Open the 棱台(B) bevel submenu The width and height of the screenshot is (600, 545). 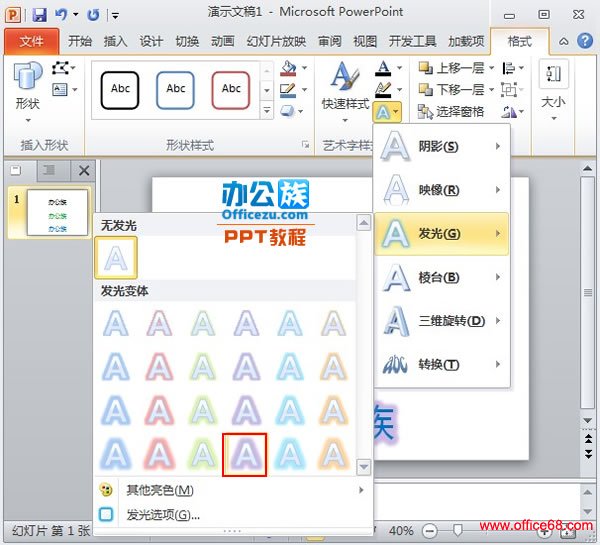tap(442, 277)
